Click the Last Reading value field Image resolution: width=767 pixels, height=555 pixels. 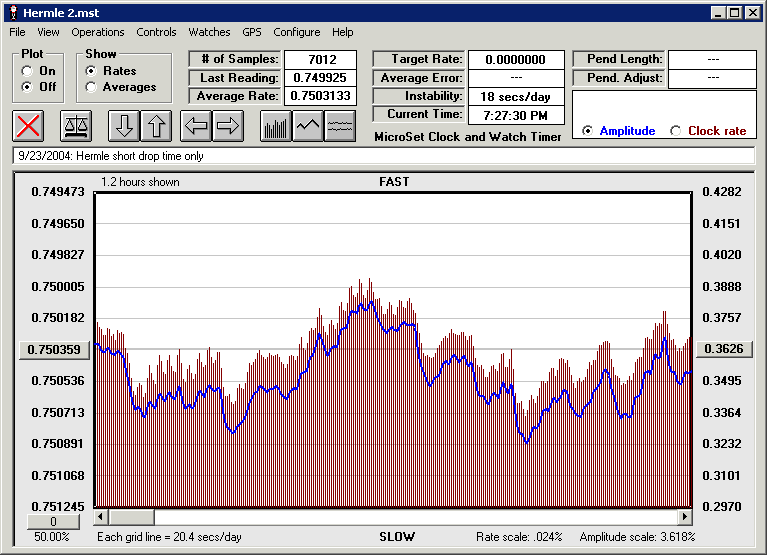click(x=321, y=78)
